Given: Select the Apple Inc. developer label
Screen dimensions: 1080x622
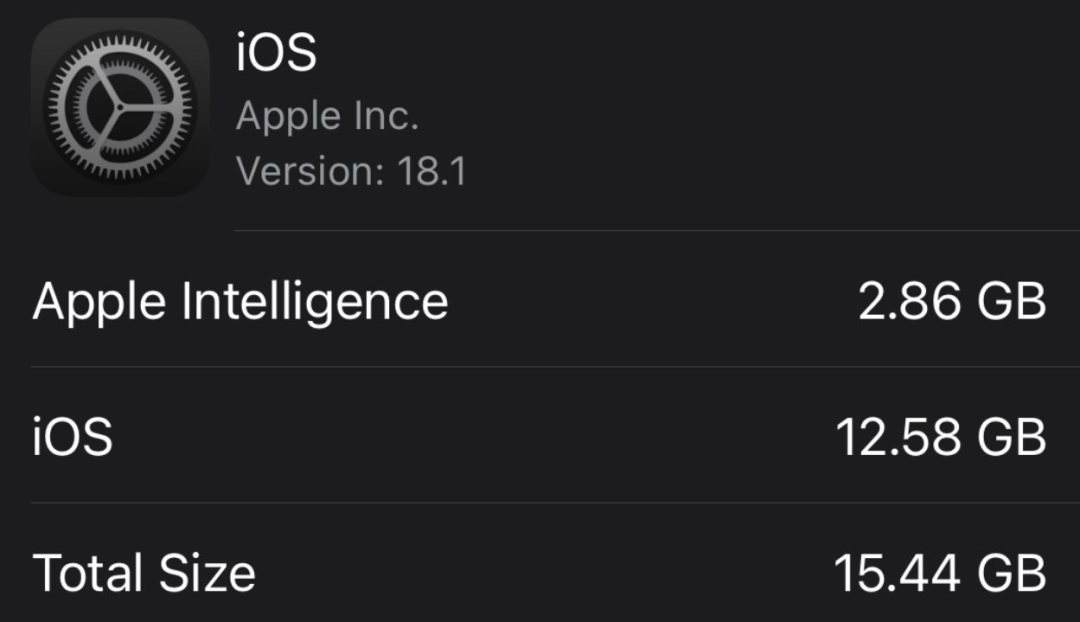Looking at the screenshot, I should click(328, 114).
